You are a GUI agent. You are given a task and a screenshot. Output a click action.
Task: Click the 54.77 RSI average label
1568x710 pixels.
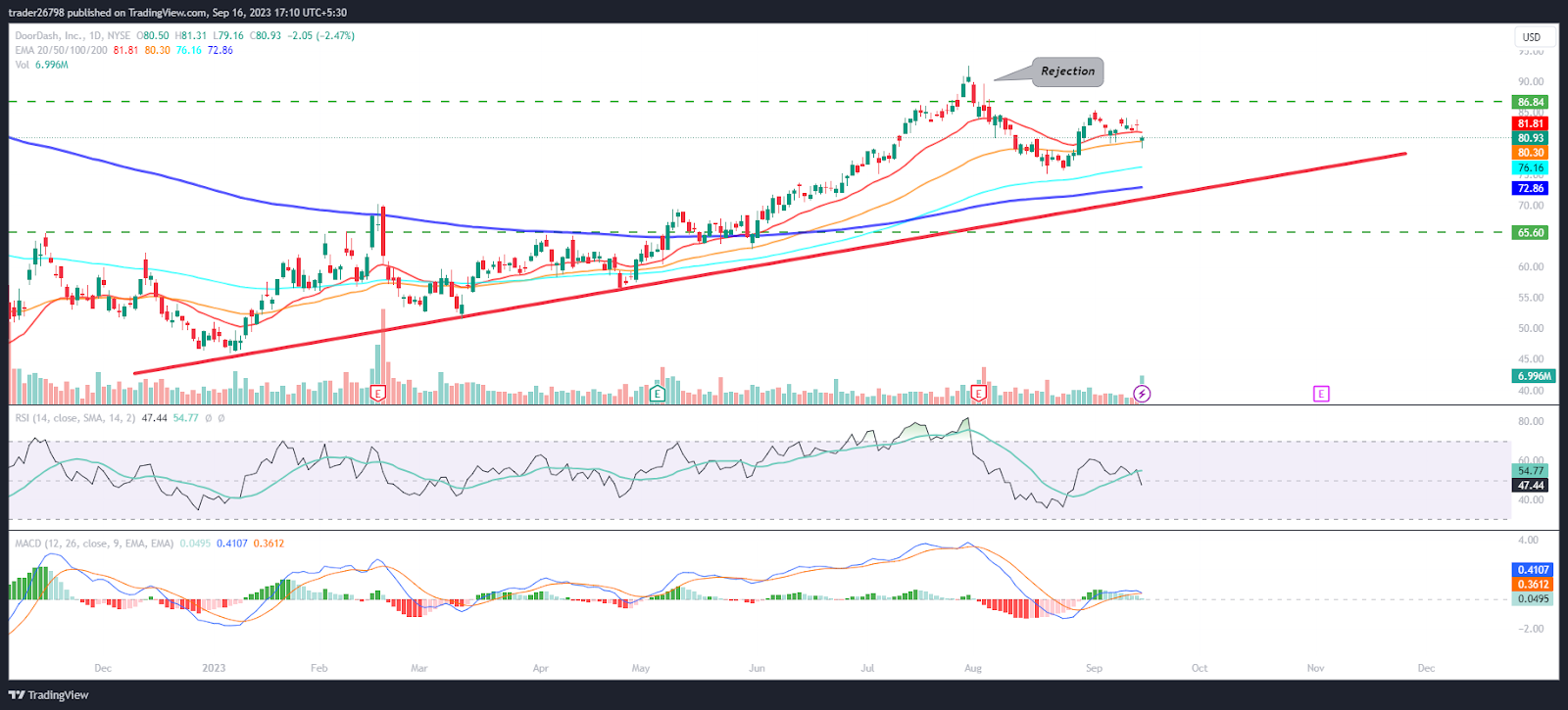point(1531,471)
